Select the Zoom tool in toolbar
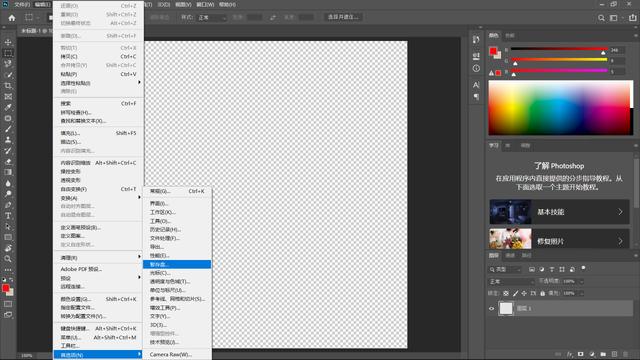This screenshot has width=640, height=360. (x=8, y=259)
